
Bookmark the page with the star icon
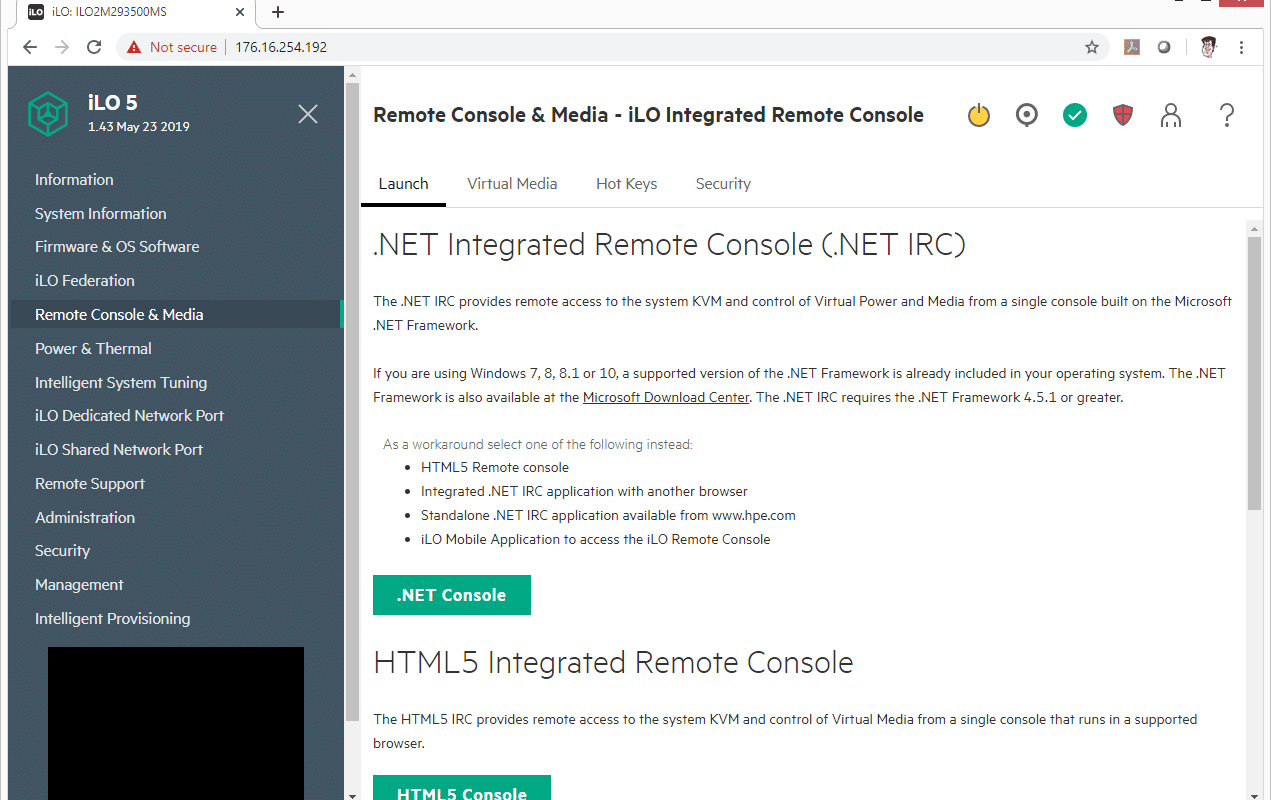coord(1092,47)
